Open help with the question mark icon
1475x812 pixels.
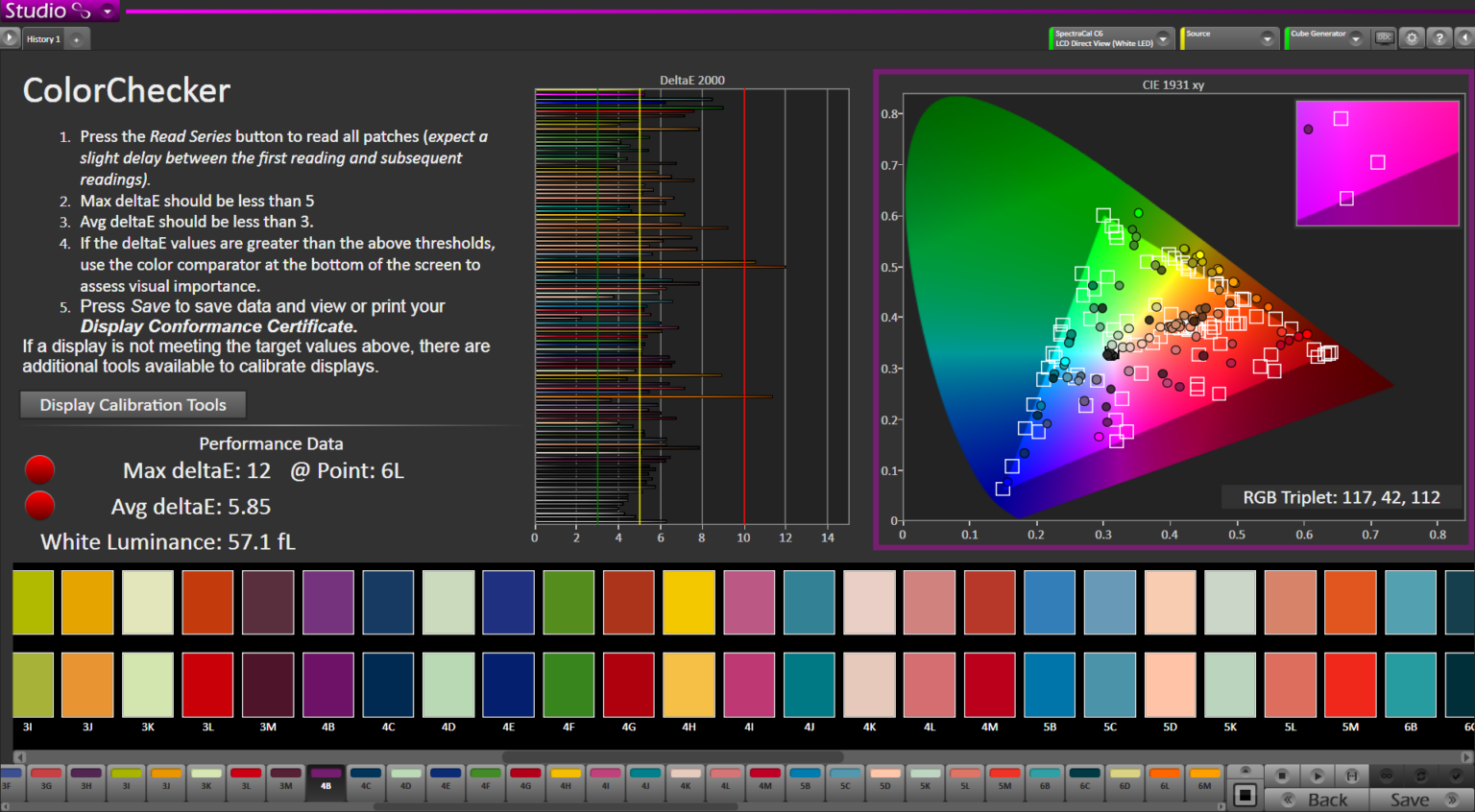coord(1439,38)
